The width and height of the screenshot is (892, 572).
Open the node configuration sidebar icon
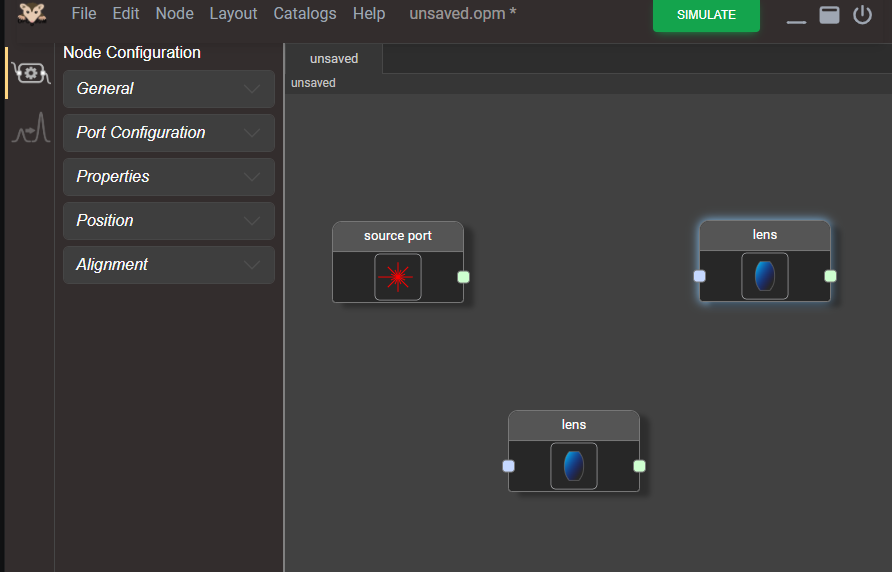[31, 73]
